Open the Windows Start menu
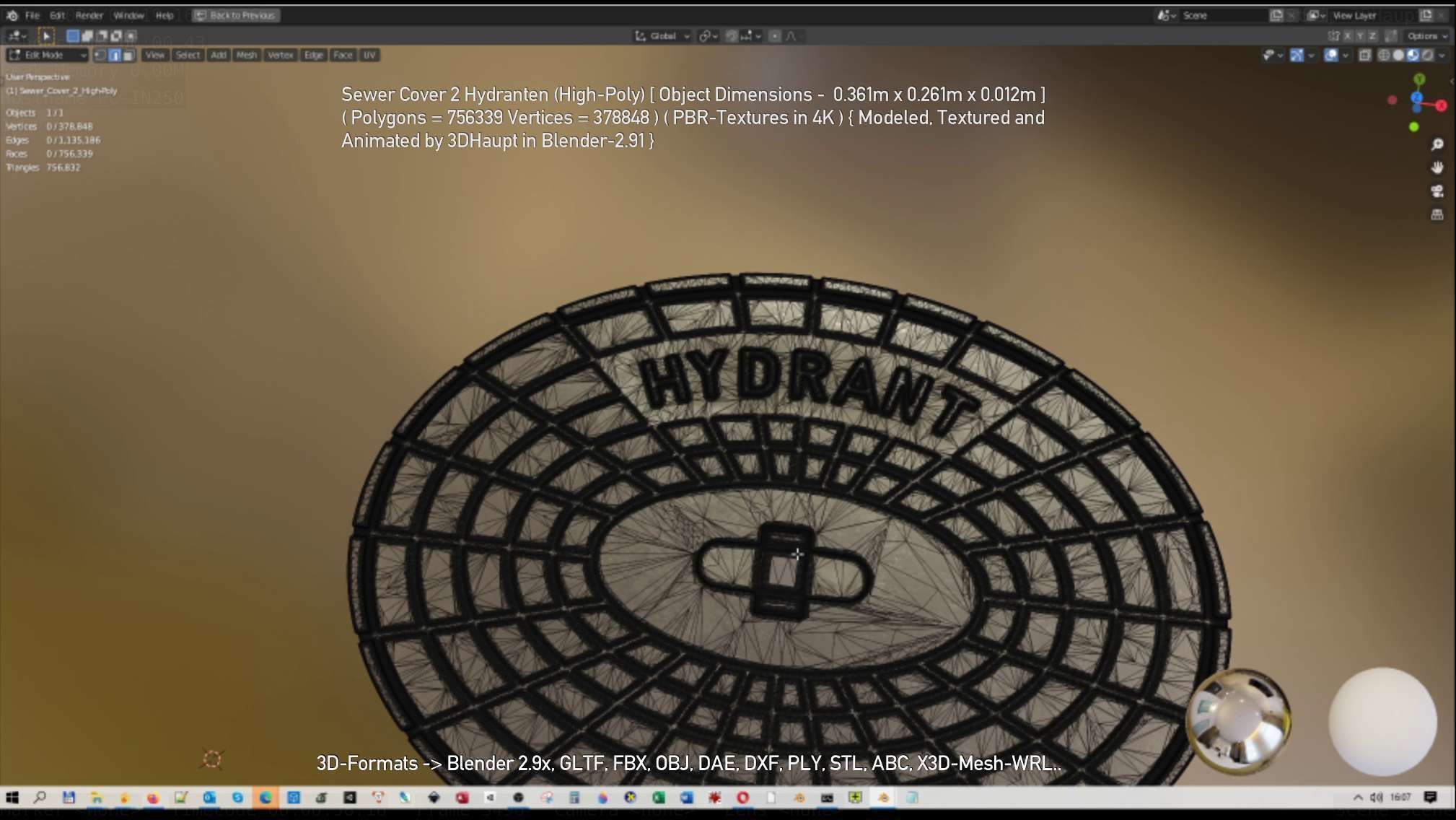This screenshot has height=820, width=1456. pos(12,798)
